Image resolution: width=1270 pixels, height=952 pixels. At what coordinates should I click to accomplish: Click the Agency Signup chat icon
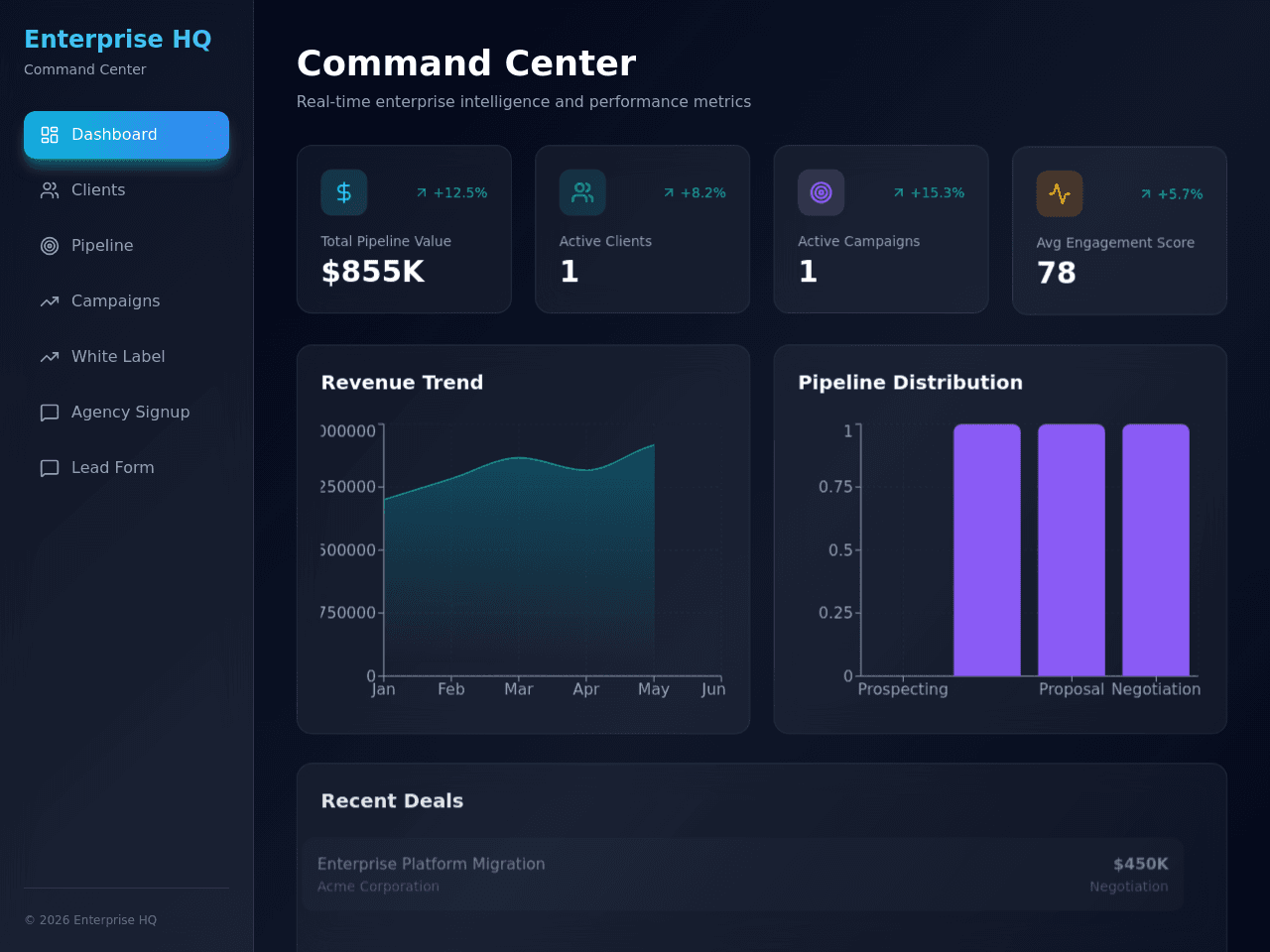pyautogui.click(x=50, y=413)
